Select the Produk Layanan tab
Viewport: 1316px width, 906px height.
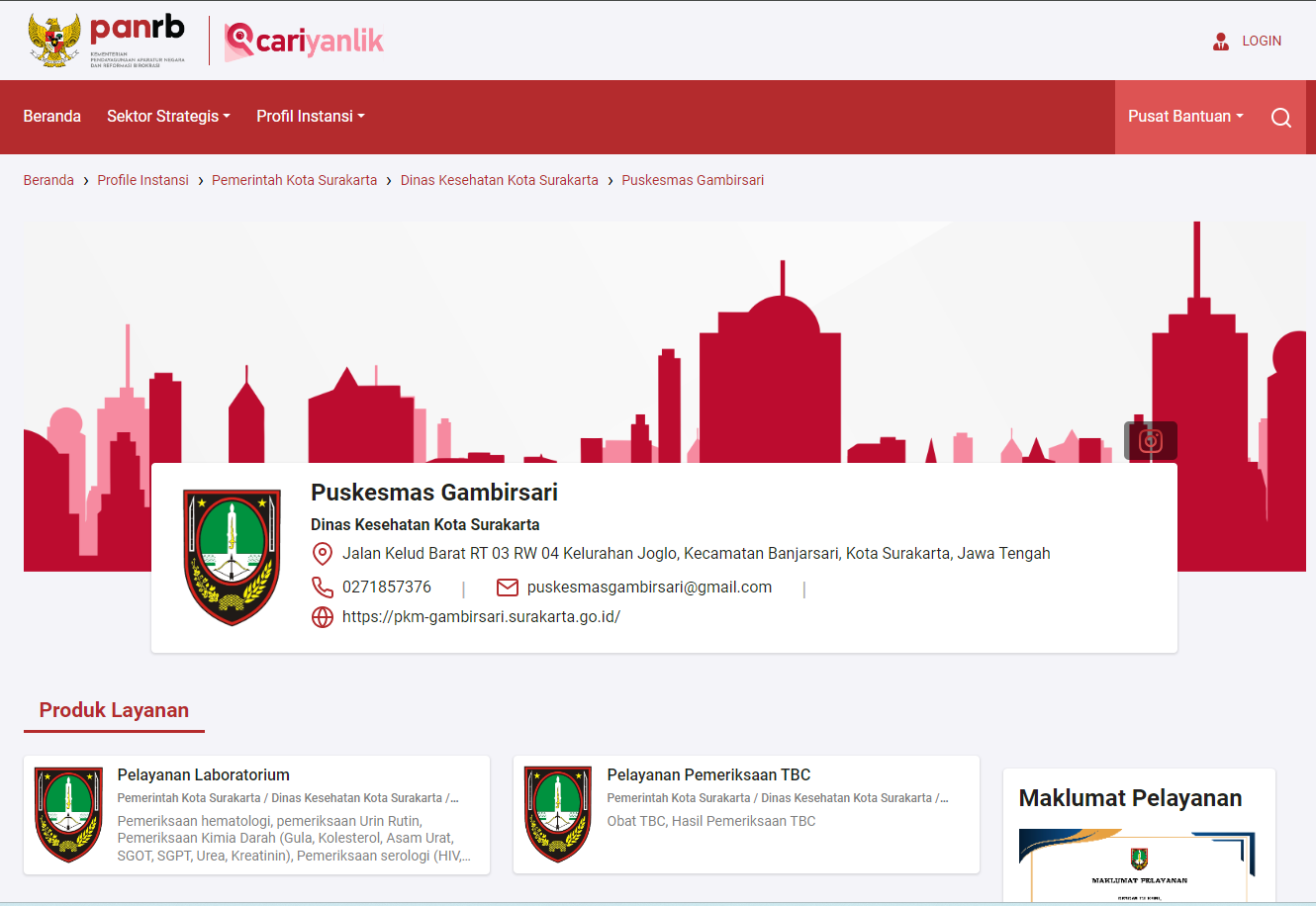[x=114, y=710]
